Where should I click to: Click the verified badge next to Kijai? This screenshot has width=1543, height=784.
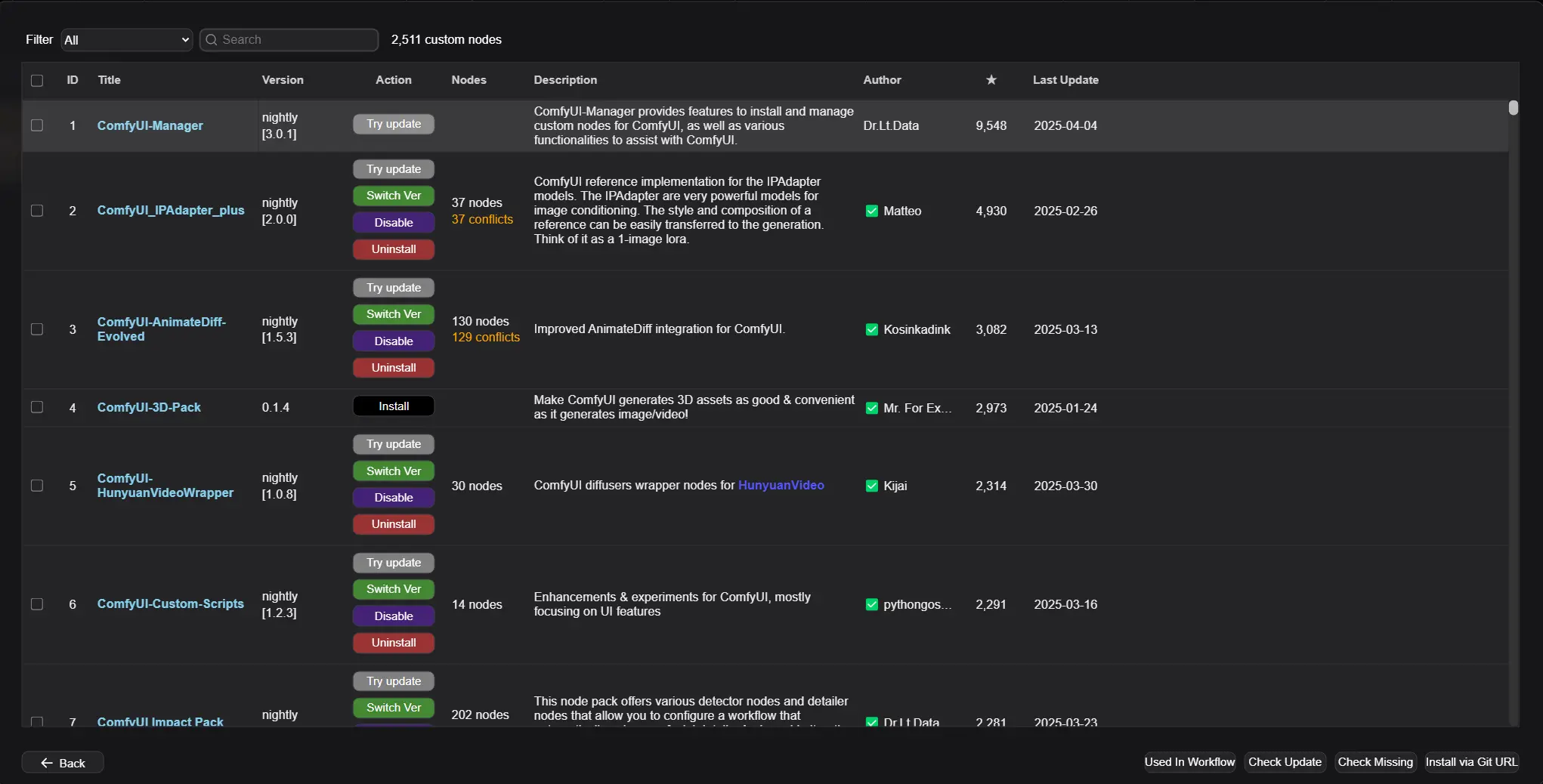click(871, 486)
